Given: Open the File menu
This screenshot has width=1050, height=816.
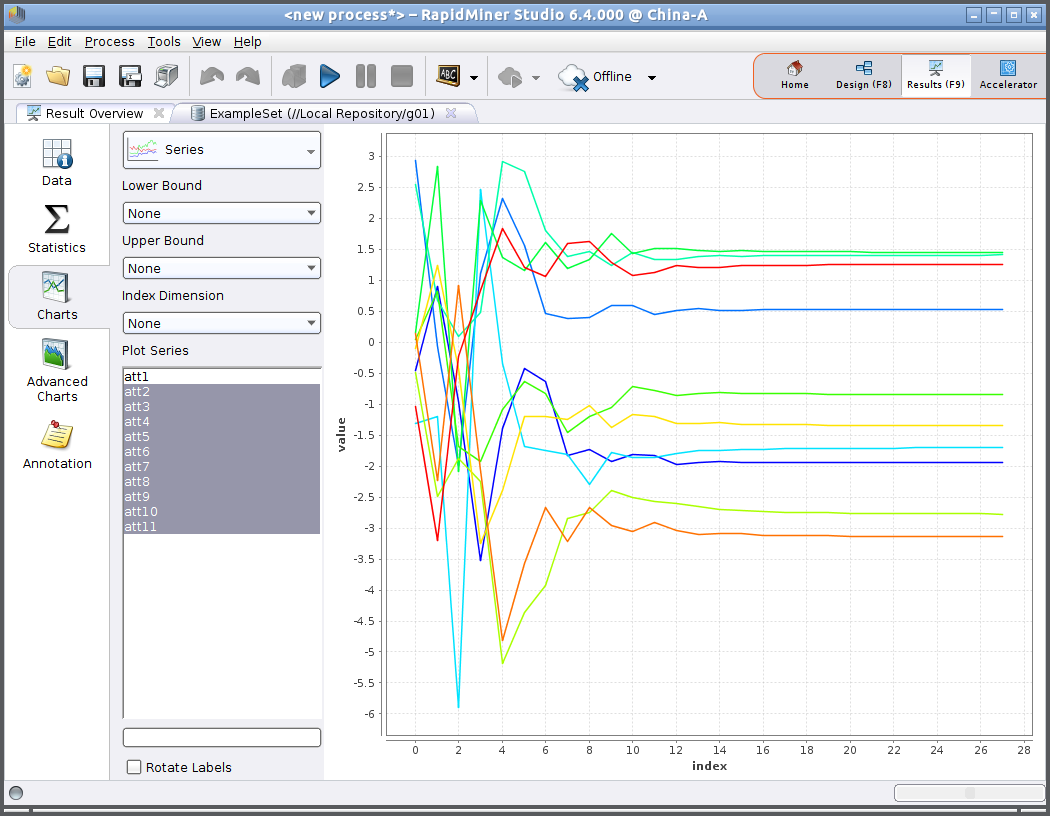Looking at the screenshot, I should point(25,42).
